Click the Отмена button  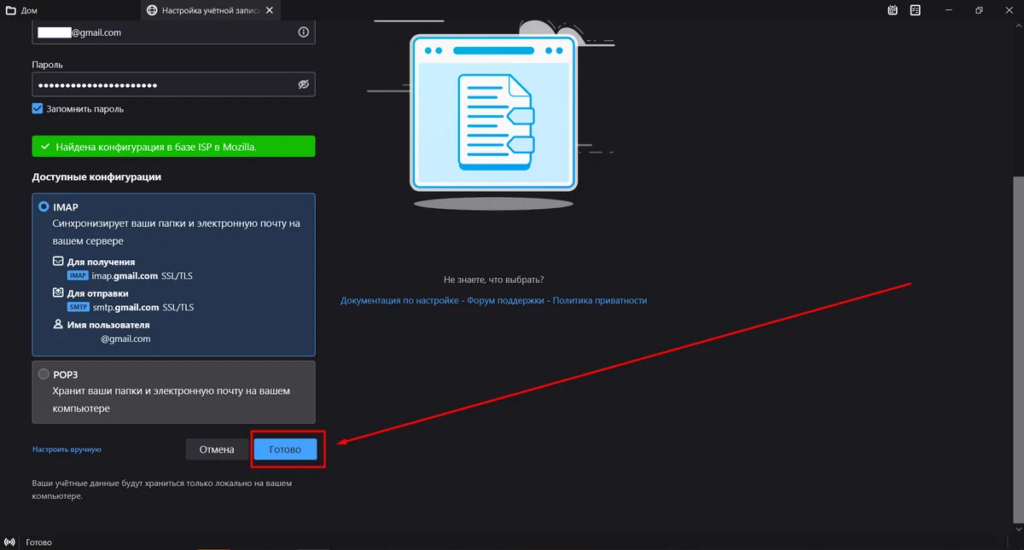tap(216, 449)
